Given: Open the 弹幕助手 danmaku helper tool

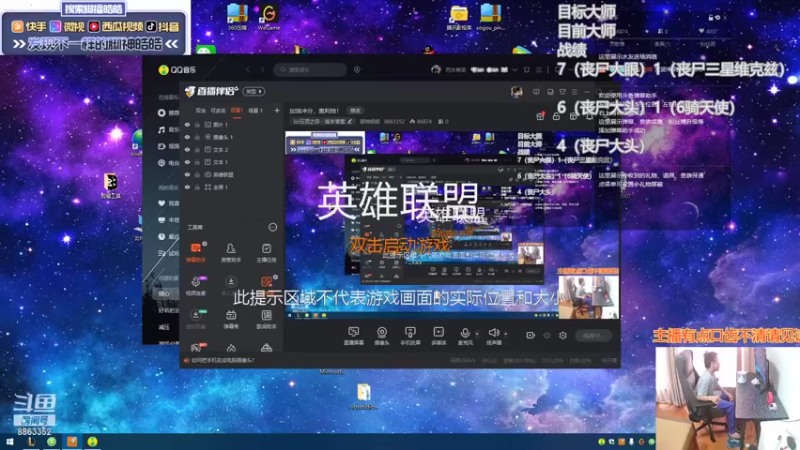Looking at the screenshot, I should (196, 252).
